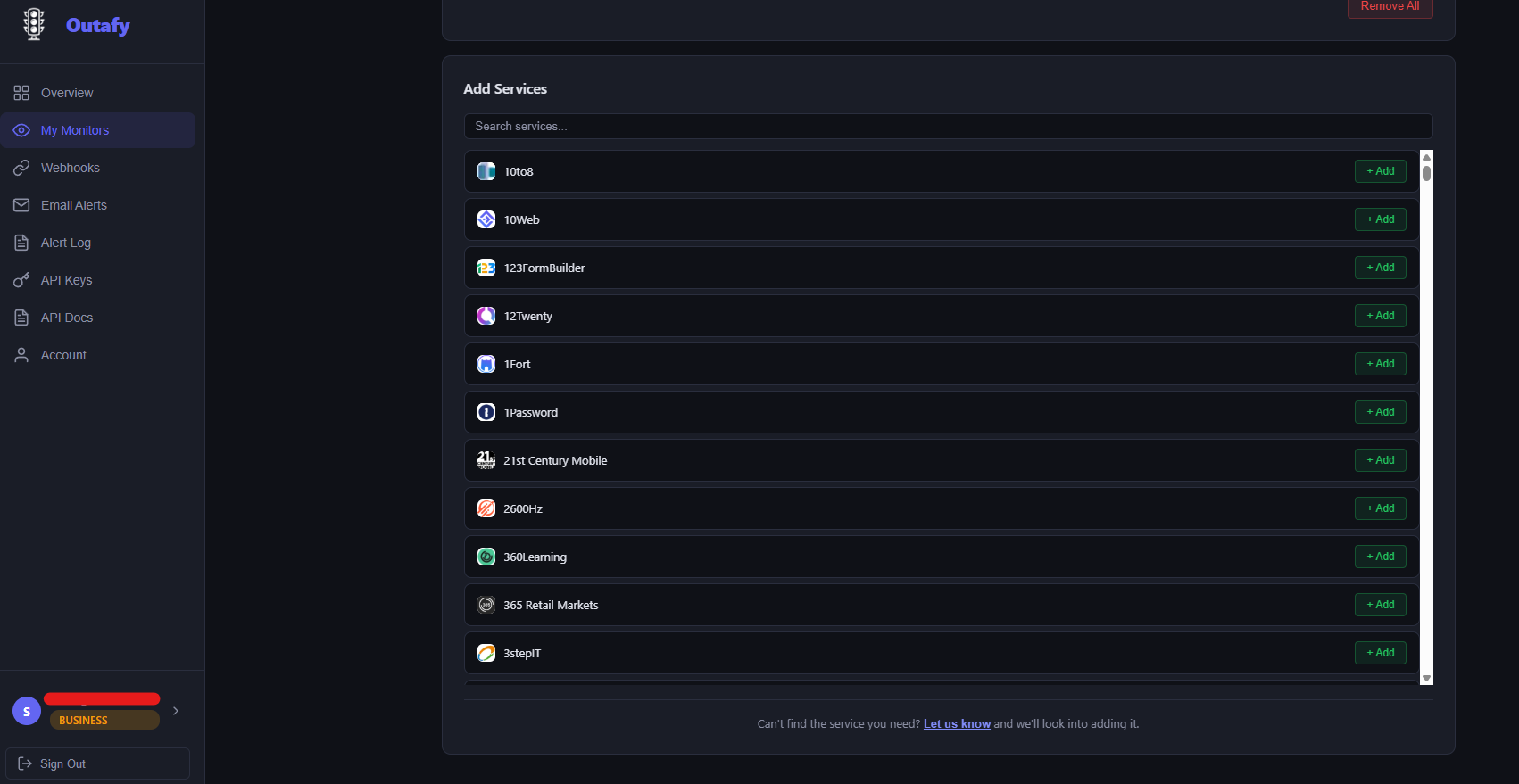
Task: Click the Remove All button
Action: point(1390,7)
